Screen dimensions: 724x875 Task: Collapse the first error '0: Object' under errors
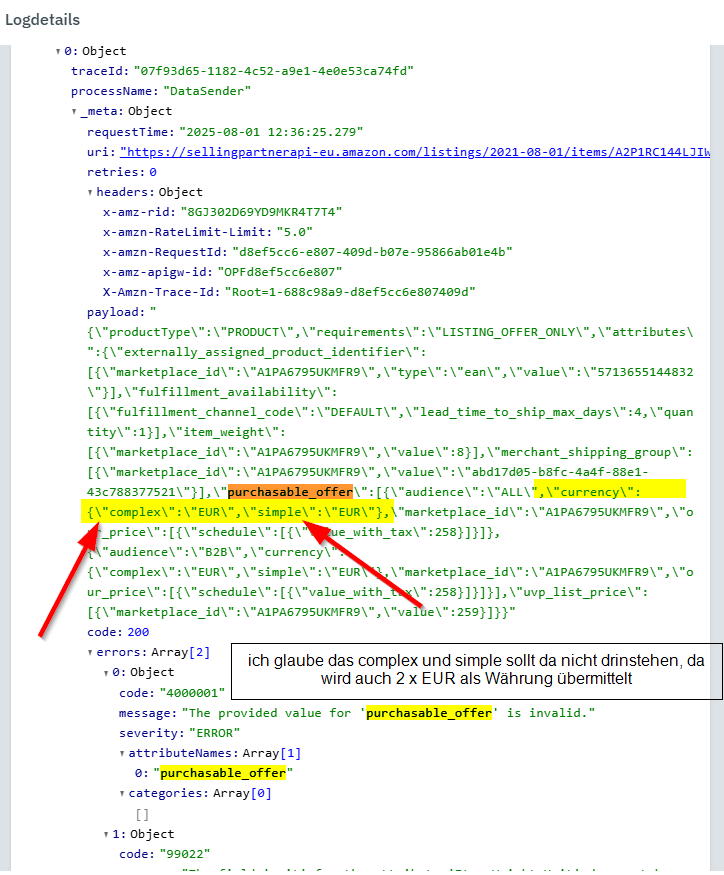(x=106, y=672)
